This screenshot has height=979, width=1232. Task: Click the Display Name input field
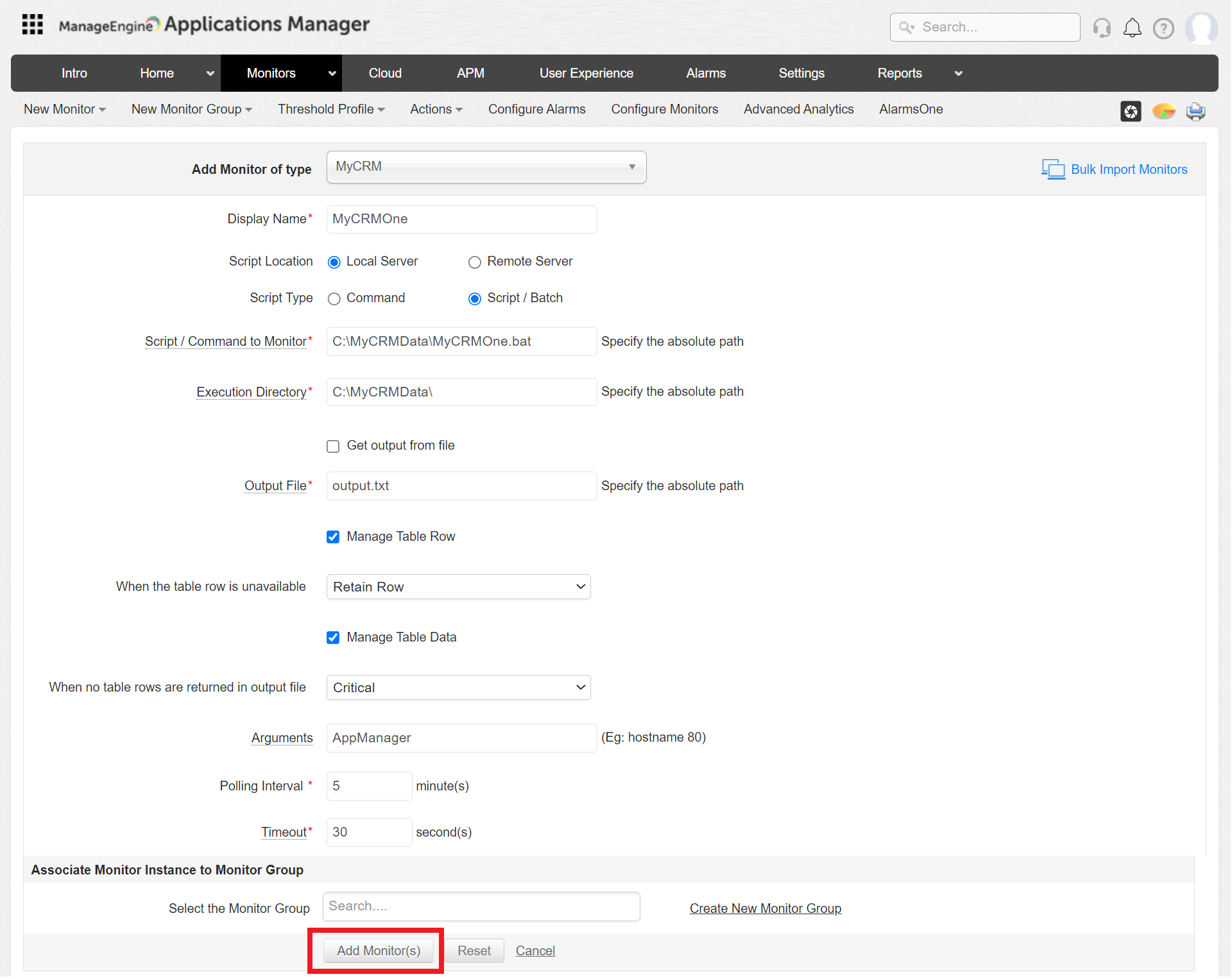(461, 219)
